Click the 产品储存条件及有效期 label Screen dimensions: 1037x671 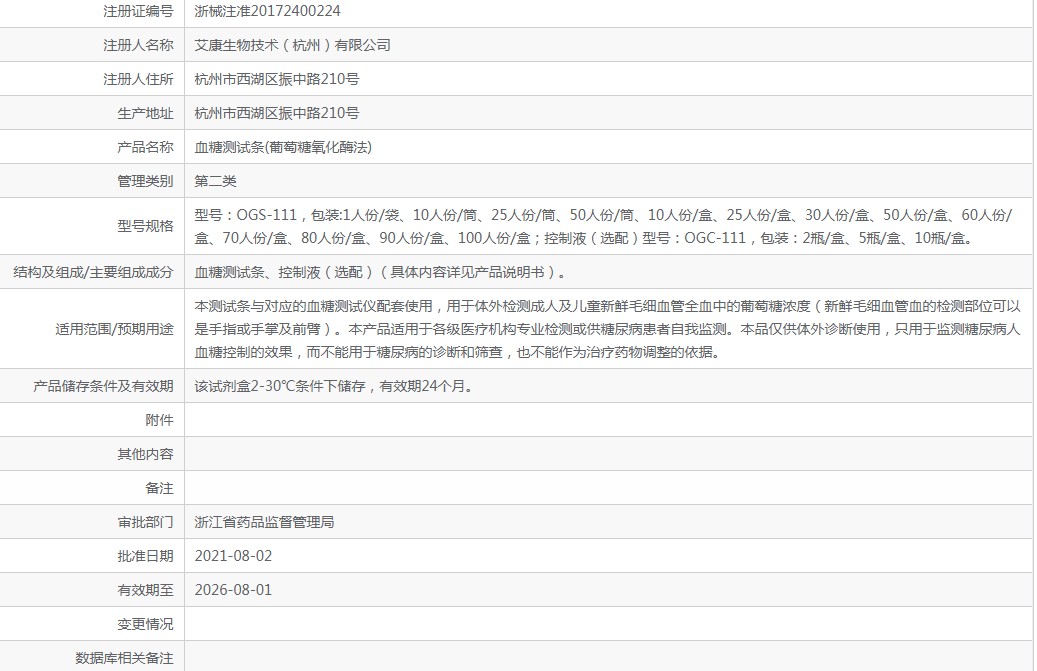pyautogui.click(x=103, y=386)
